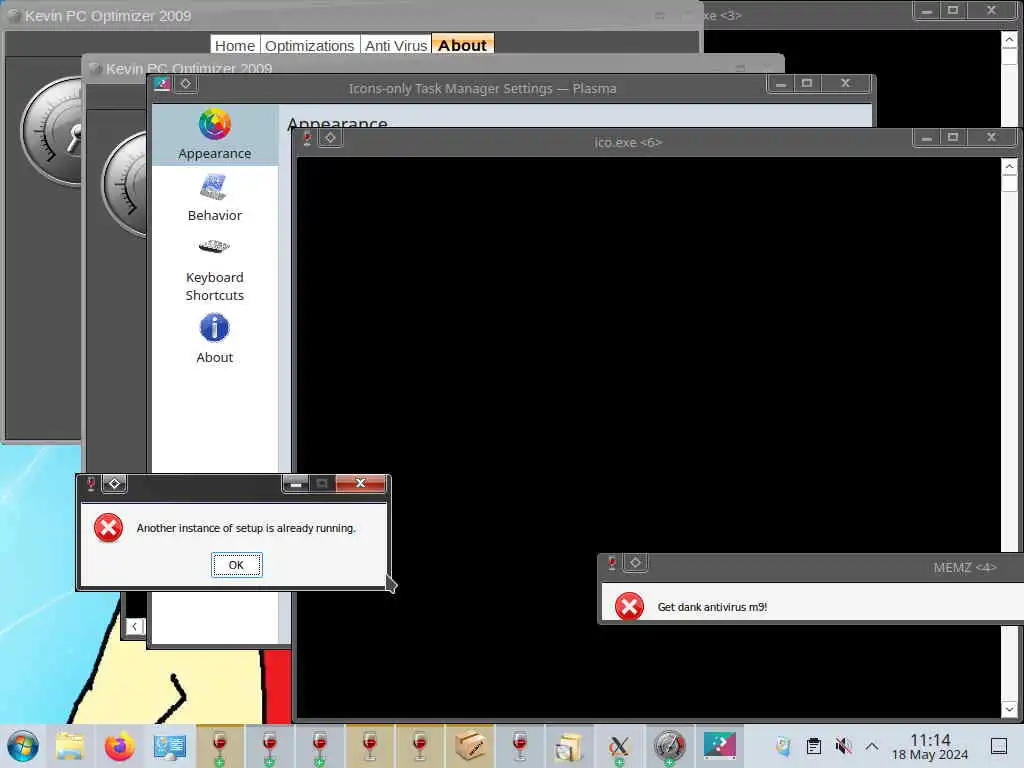
Task: Click wine glass between box and documents icons
Action: (520, 746)
